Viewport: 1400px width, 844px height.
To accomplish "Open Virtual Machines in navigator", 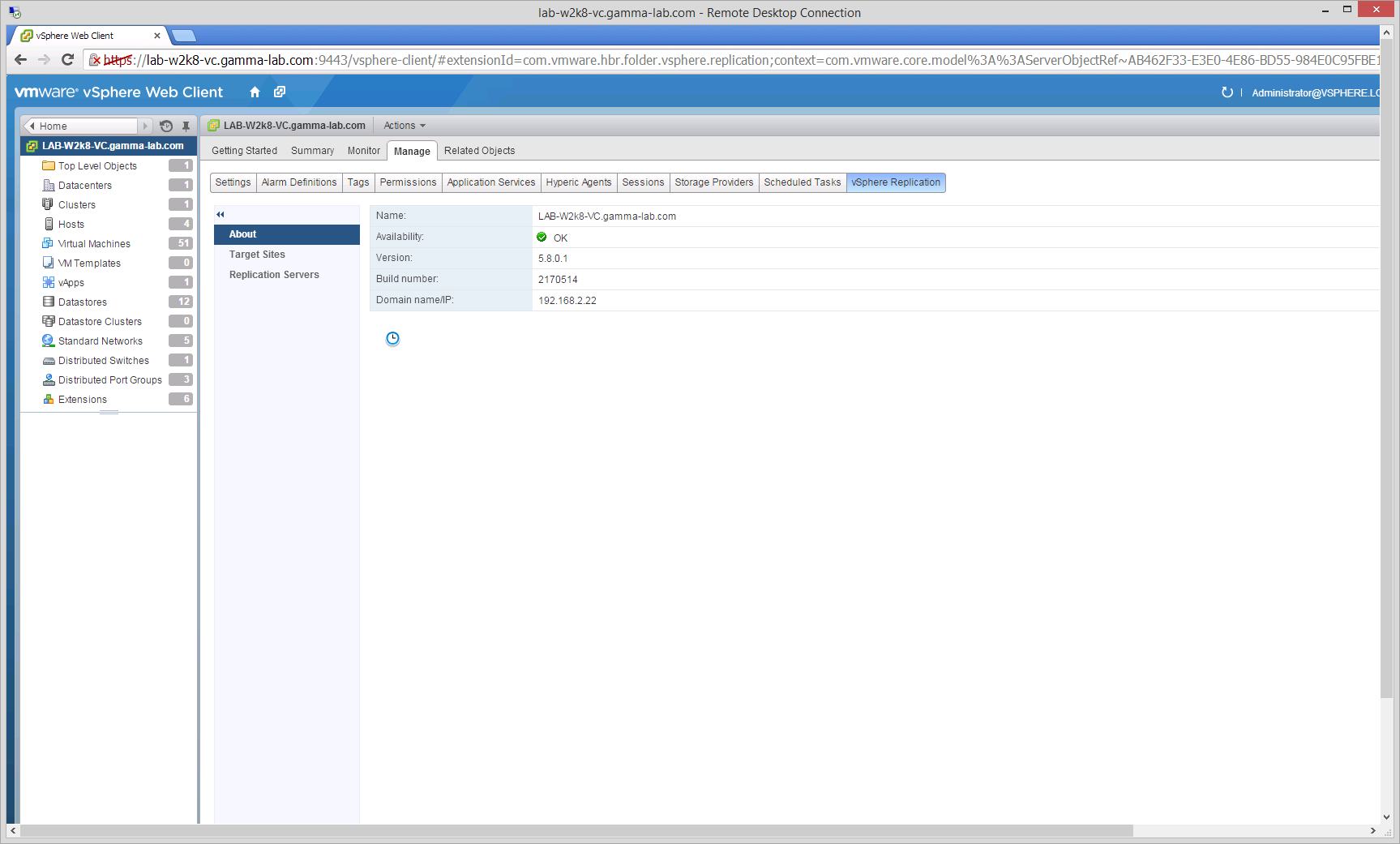I will click(94, 244).
